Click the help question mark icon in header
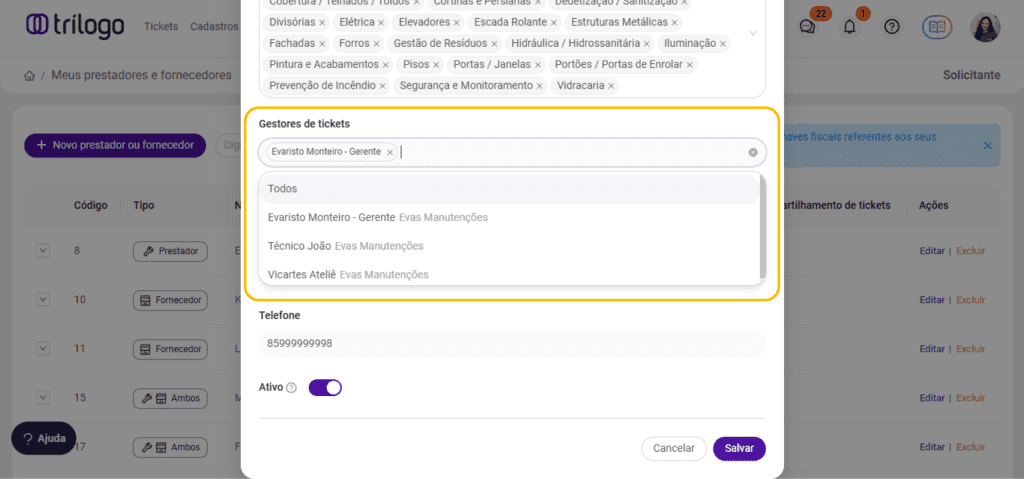Viewport: 1024px width, 479px height. point(892,27)
